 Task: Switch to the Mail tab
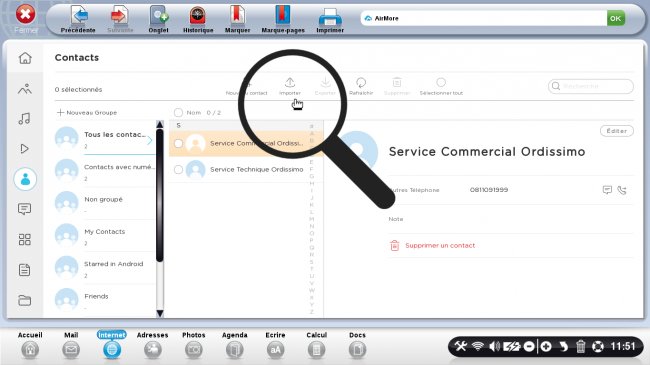71,345
